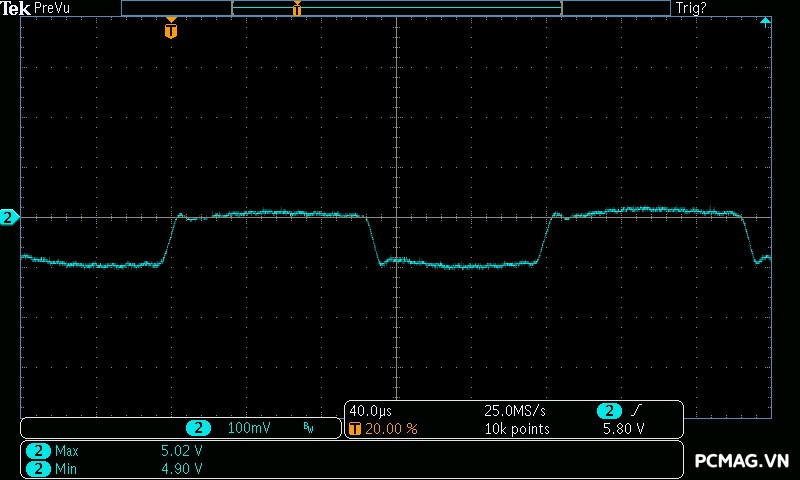Viewport: 800px width, 480px height.
Task: Click the 40.0µs horizontal timebase readout
Action: [370, 411]
